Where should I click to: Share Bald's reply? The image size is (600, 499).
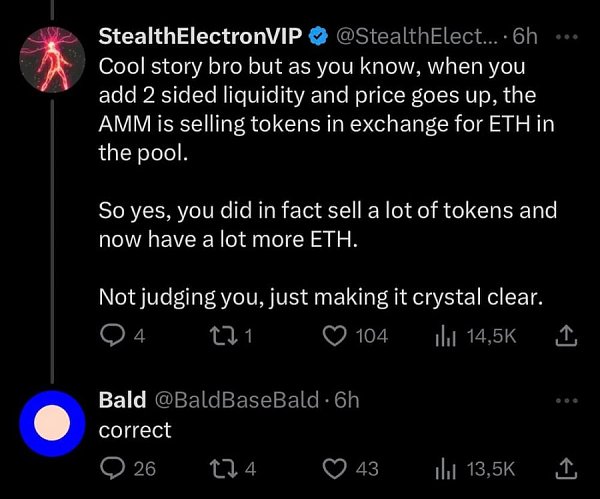click(x=565, y=468)
